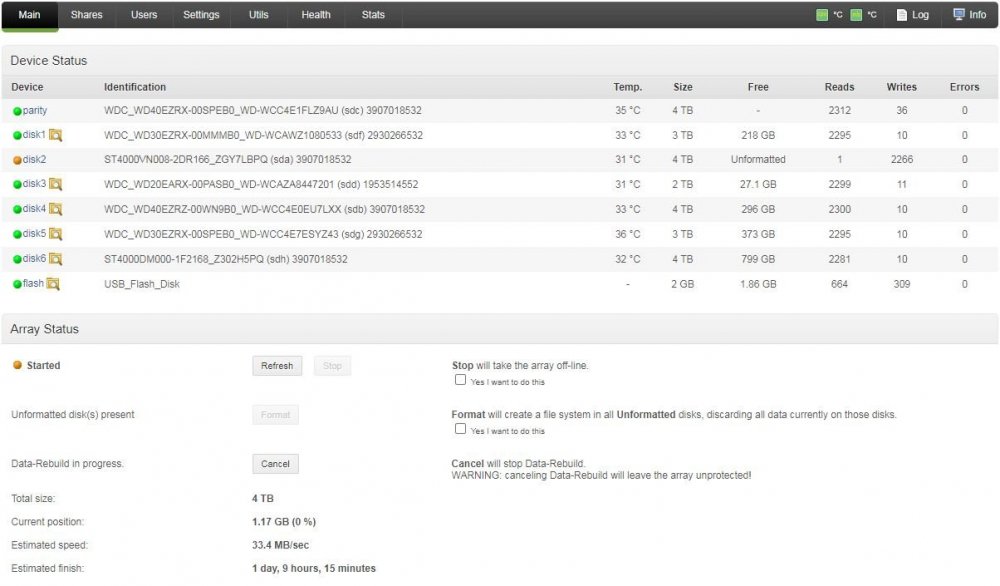Viewport: 1000px width, 586px height.
Task: Open the disk5 device link
Action: pos(34,233)
